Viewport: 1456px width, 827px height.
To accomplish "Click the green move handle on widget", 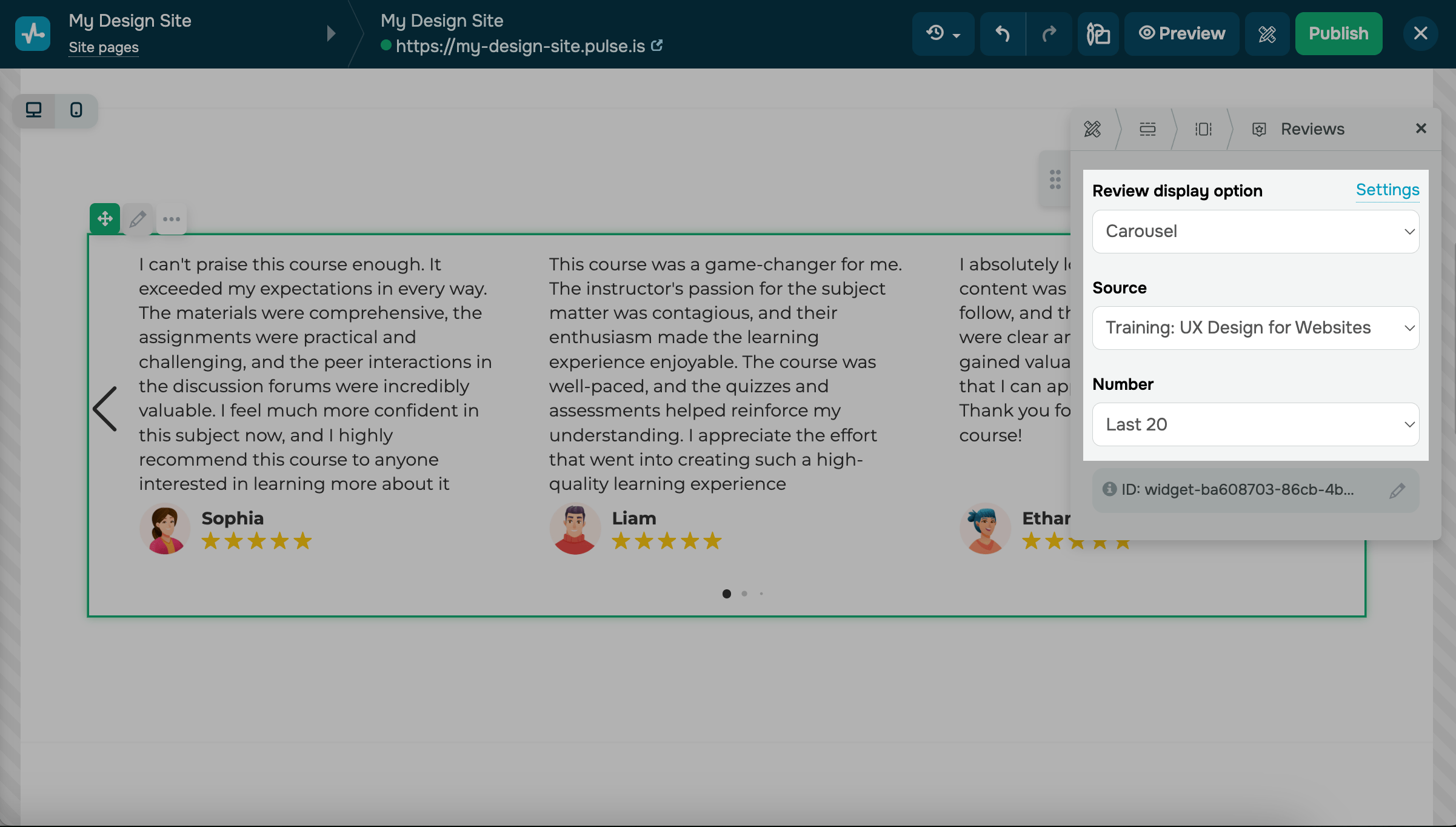I will click(x=105, y=219).
